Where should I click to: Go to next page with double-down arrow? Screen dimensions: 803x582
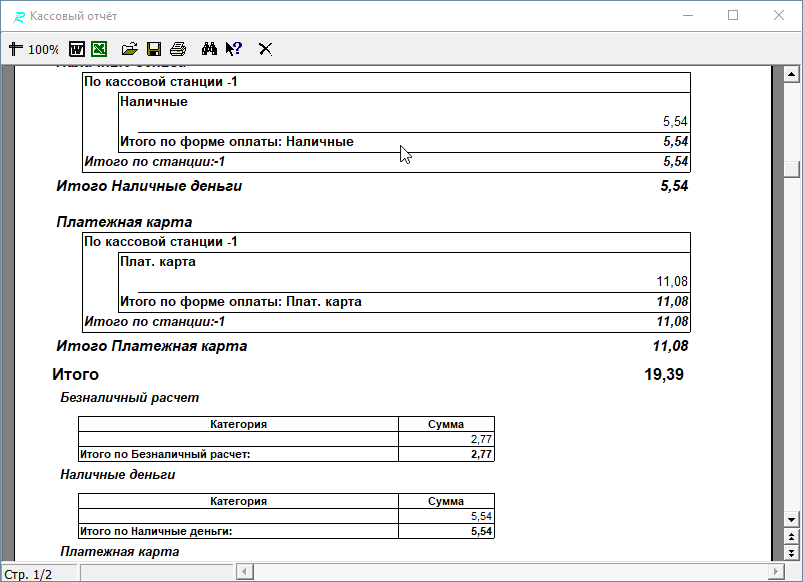pyautogui.click(x=791, y=552)
